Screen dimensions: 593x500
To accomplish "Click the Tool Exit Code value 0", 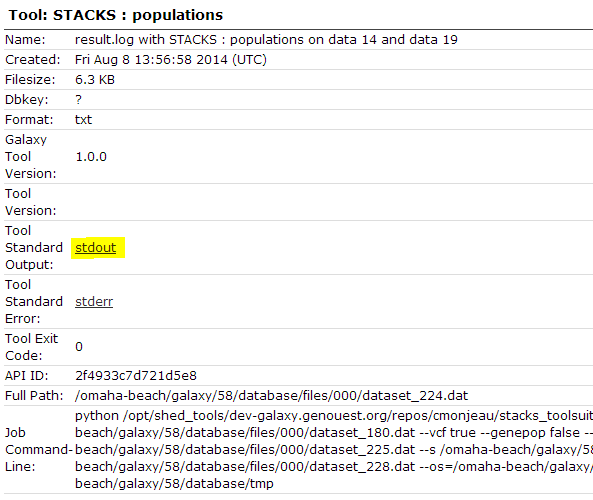I will (79, 347).
